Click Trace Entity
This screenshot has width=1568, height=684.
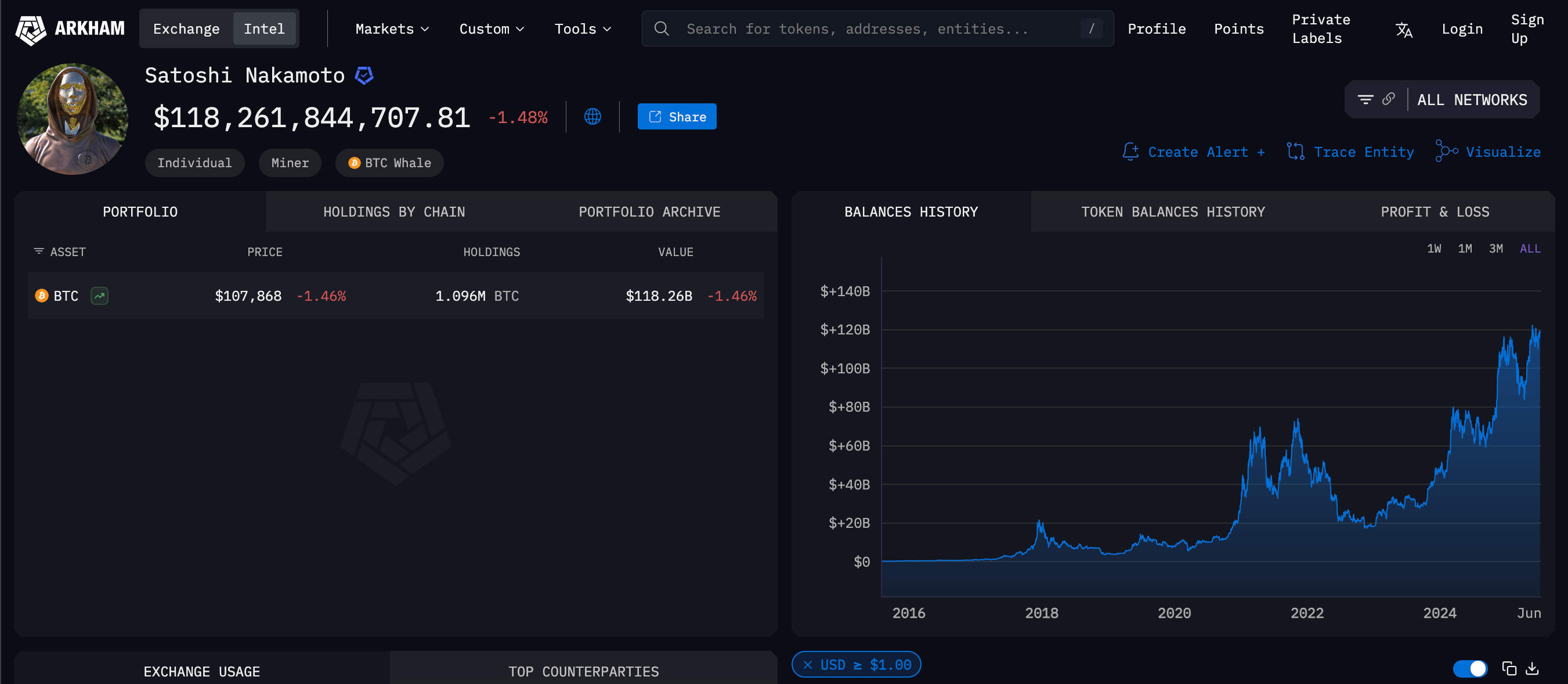click(1350, 152)
